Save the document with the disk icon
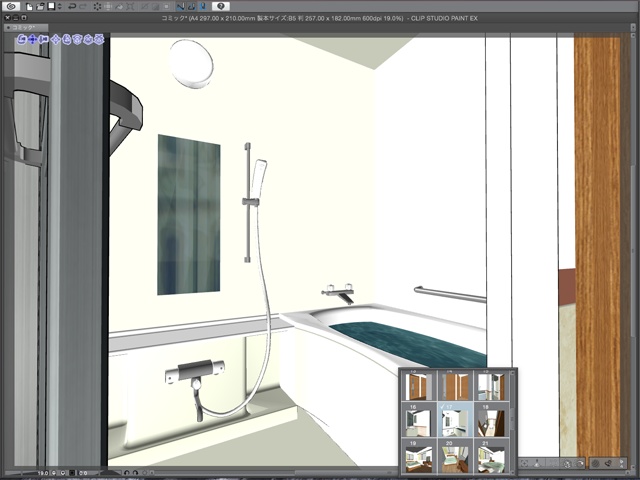 (51, 6)
